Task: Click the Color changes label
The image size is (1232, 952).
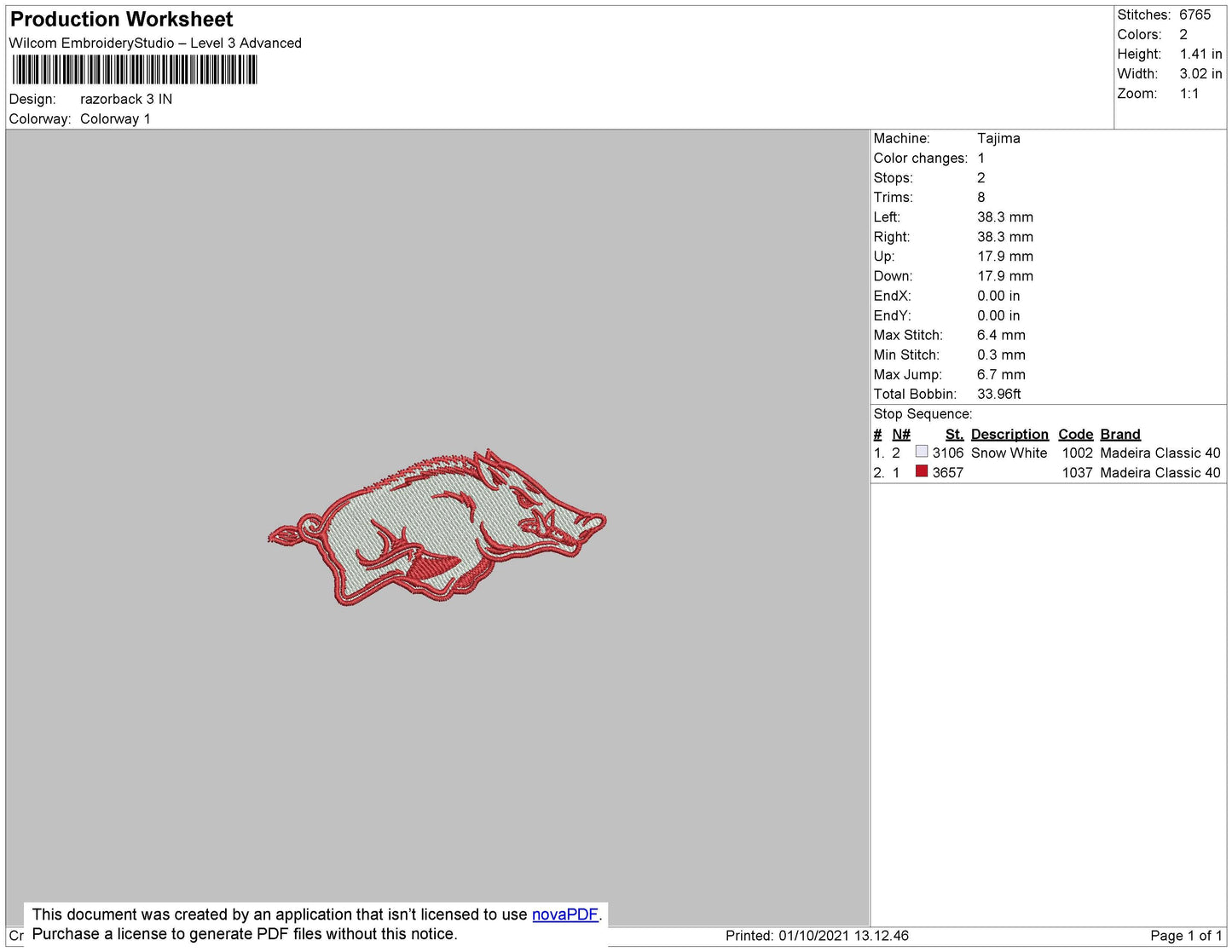Action: pyautogui.click(x=921, y=159)
